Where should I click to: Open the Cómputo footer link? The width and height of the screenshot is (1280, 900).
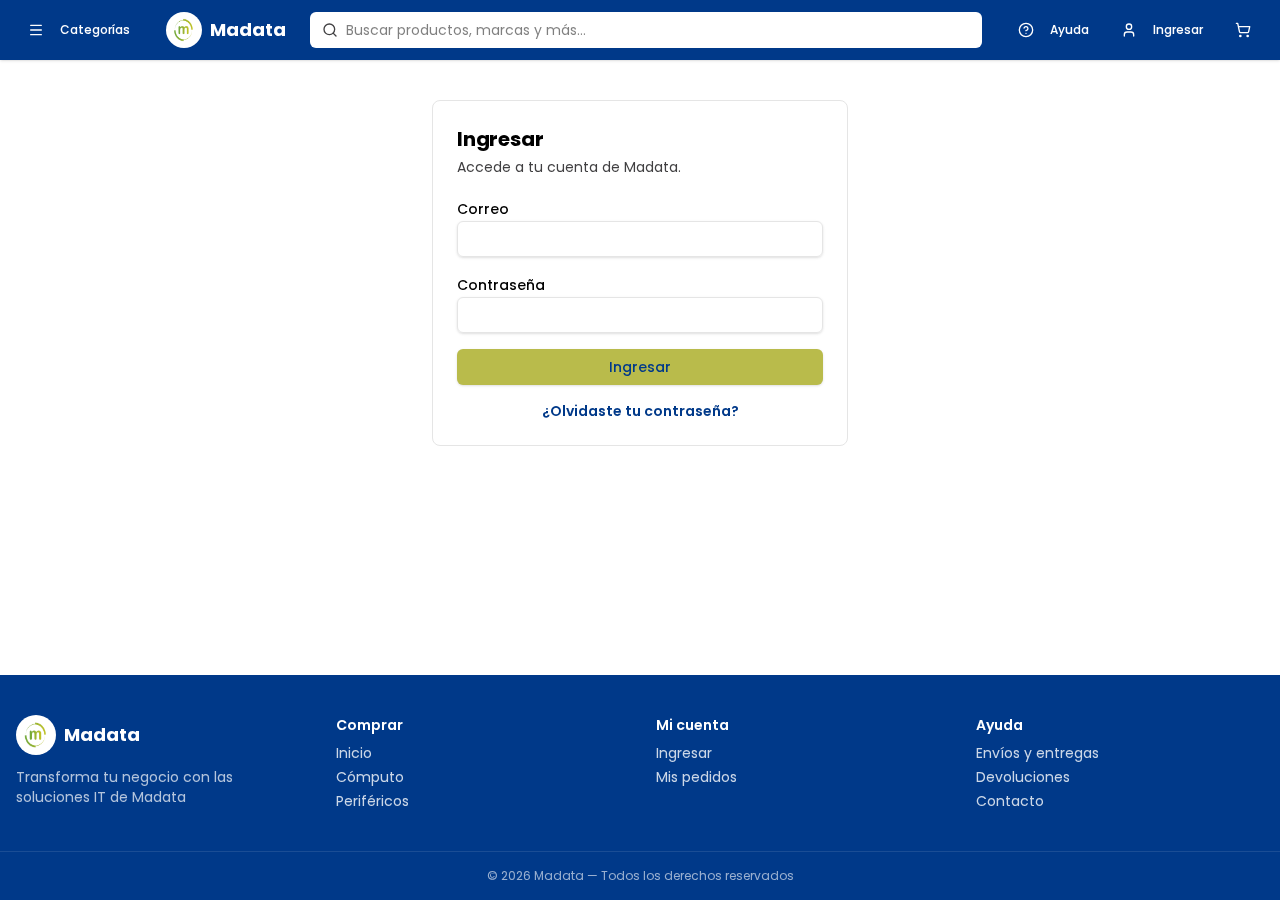(x=370, y=777)
